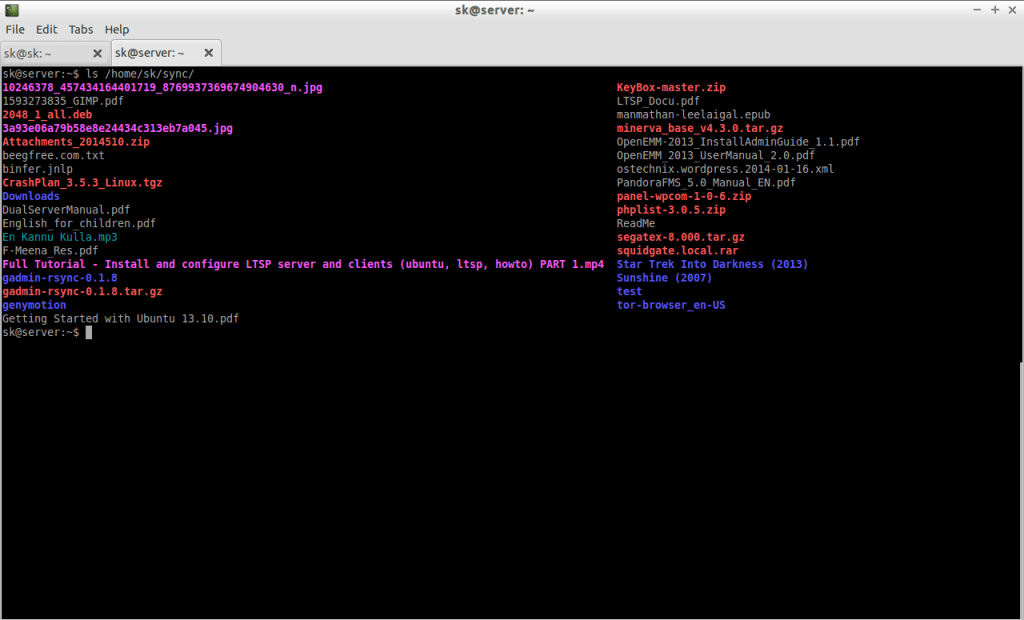1024x620 pixels.
Task: Click the cursor at the last prompt
Action: click(x=89, y=333)
